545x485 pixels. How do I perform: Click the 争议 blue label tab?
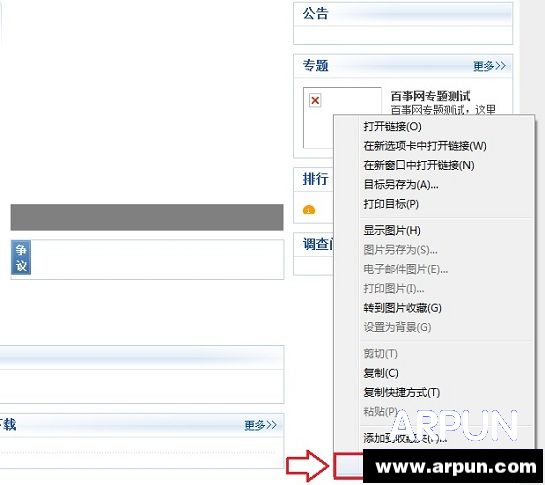[21, 258]
